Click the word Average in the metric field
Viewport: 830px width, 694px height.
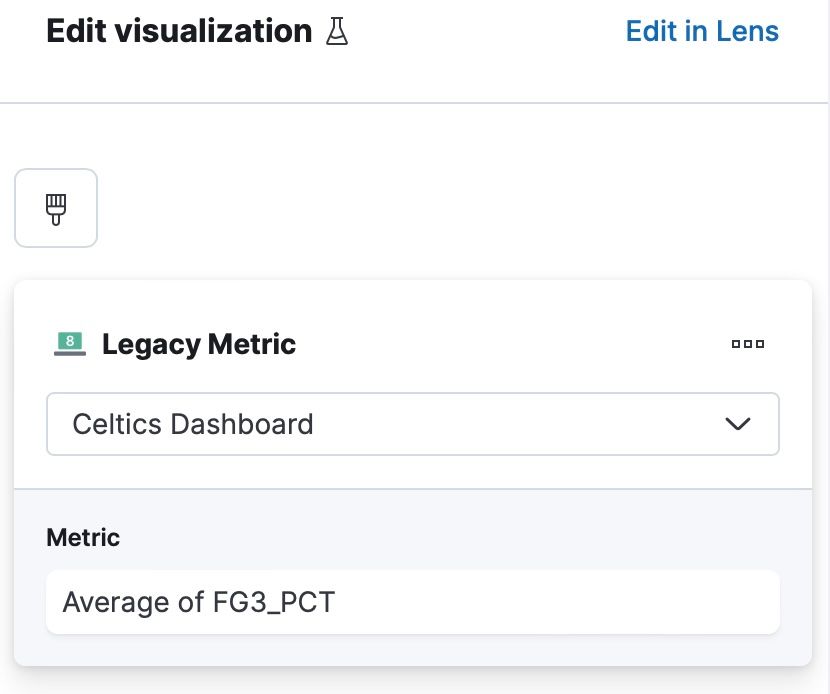104,602
